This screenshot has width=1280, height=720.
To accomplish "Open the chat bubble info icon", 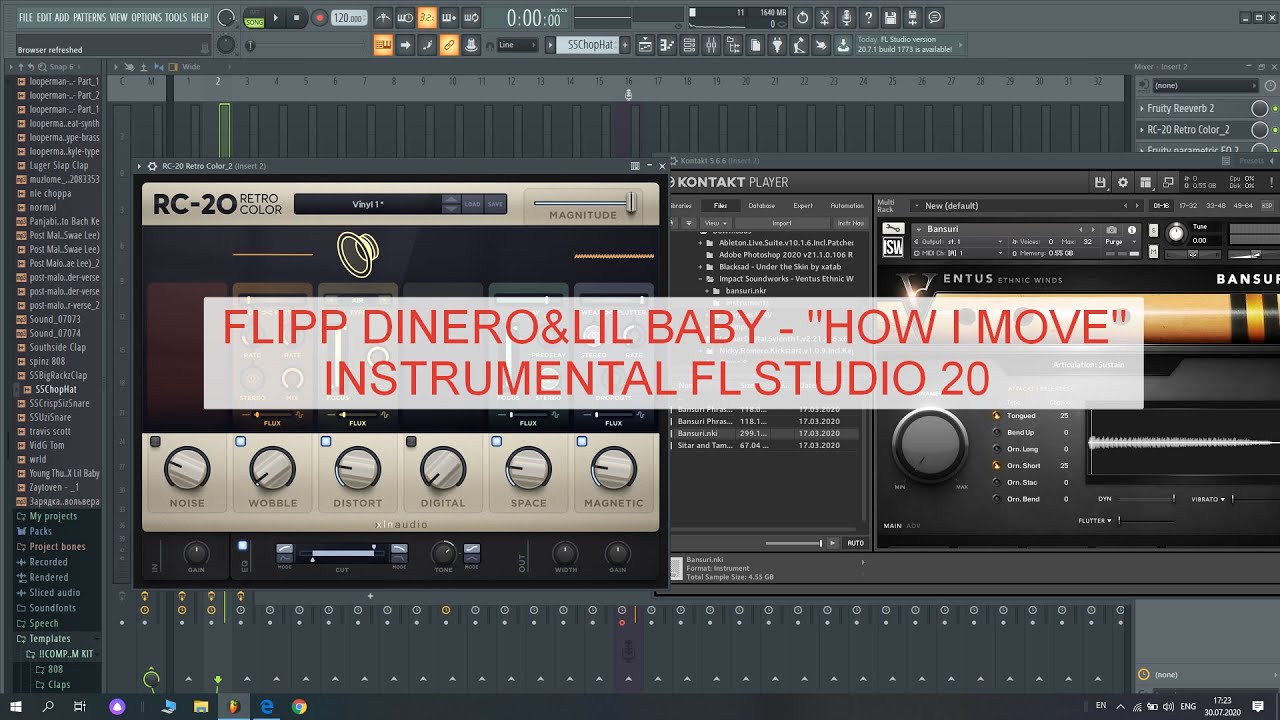I will (934, 18).
